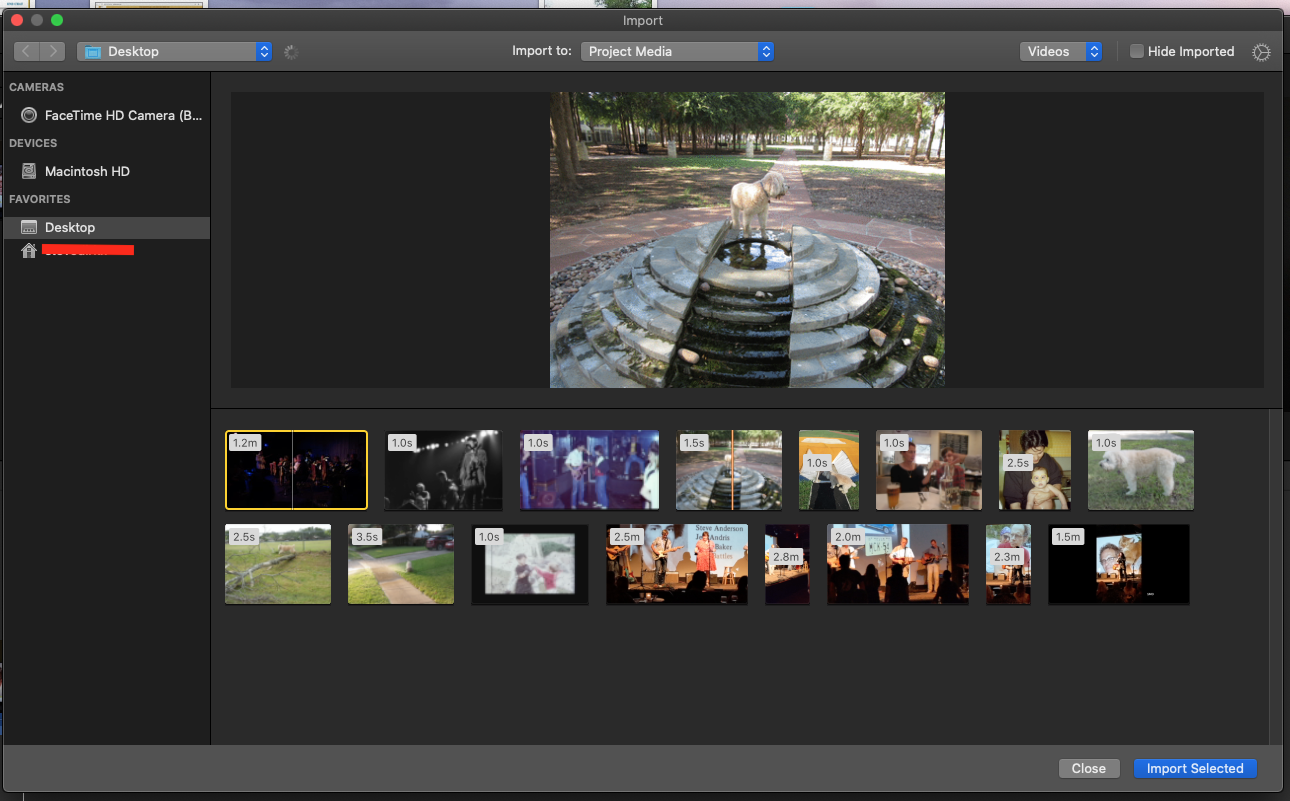Click the folder icon in the location popup
The image size is (1290, 801).
click(93, 52)
